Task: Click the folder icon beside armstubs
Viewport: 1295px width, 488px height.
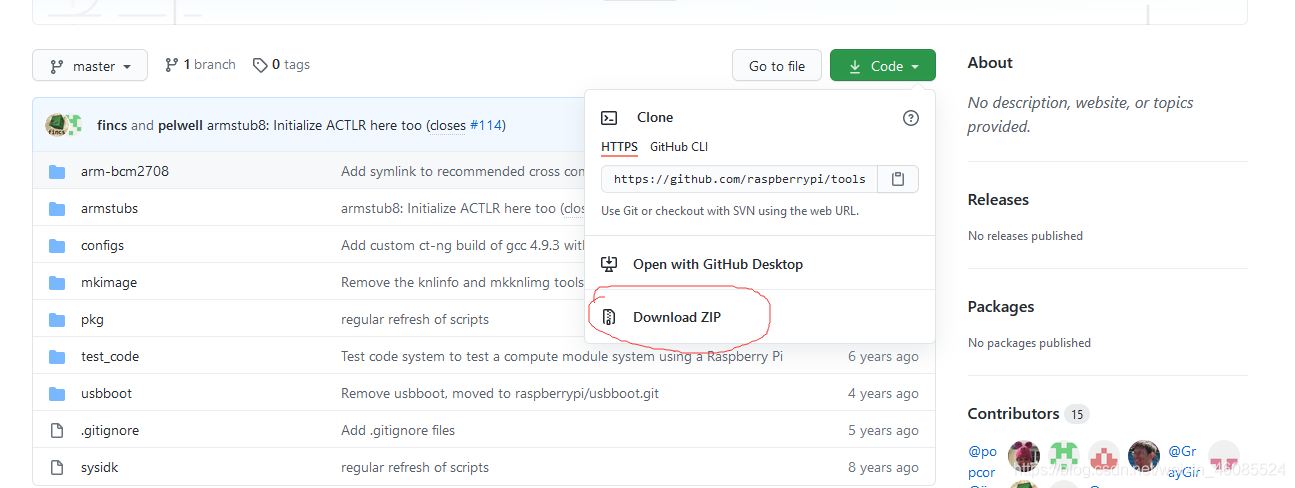Action: coord(57,208)
